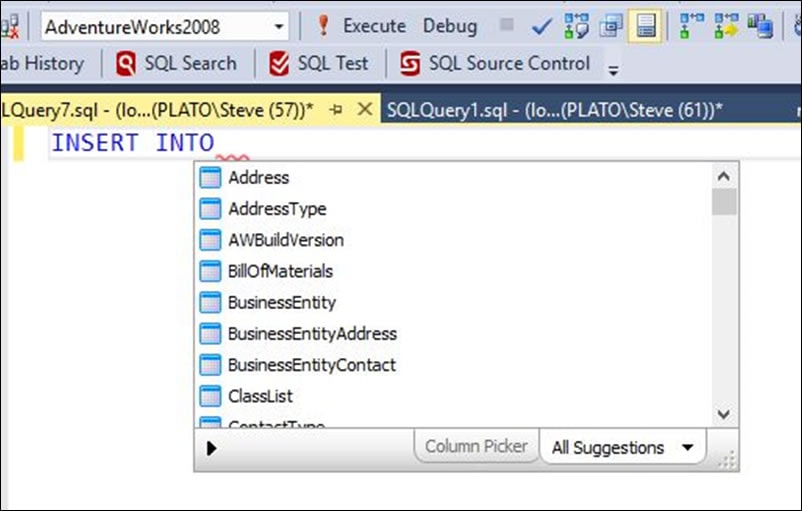Open toolbar overflow options arrow
This screenshot has width=802, height=511.
coord(613,70)
